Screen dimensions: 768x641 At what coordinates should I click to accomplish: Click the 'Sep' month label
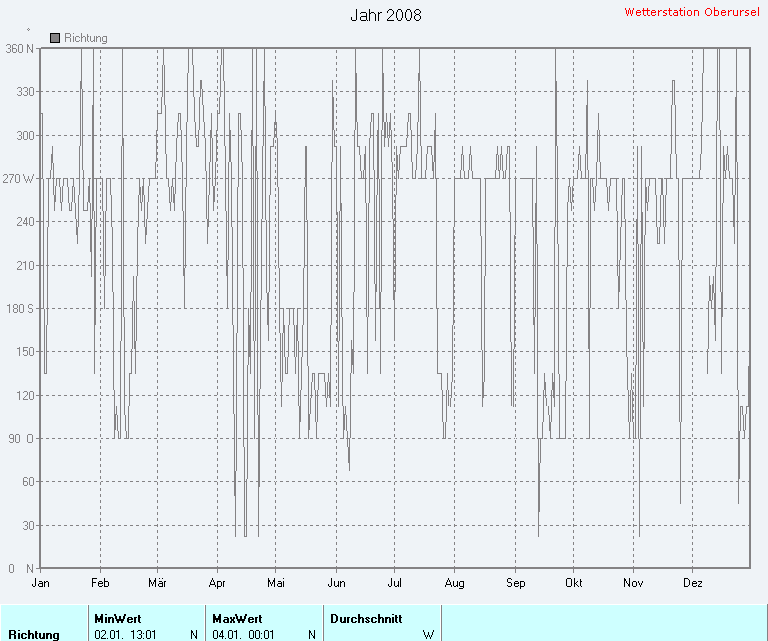coord(515,583)
